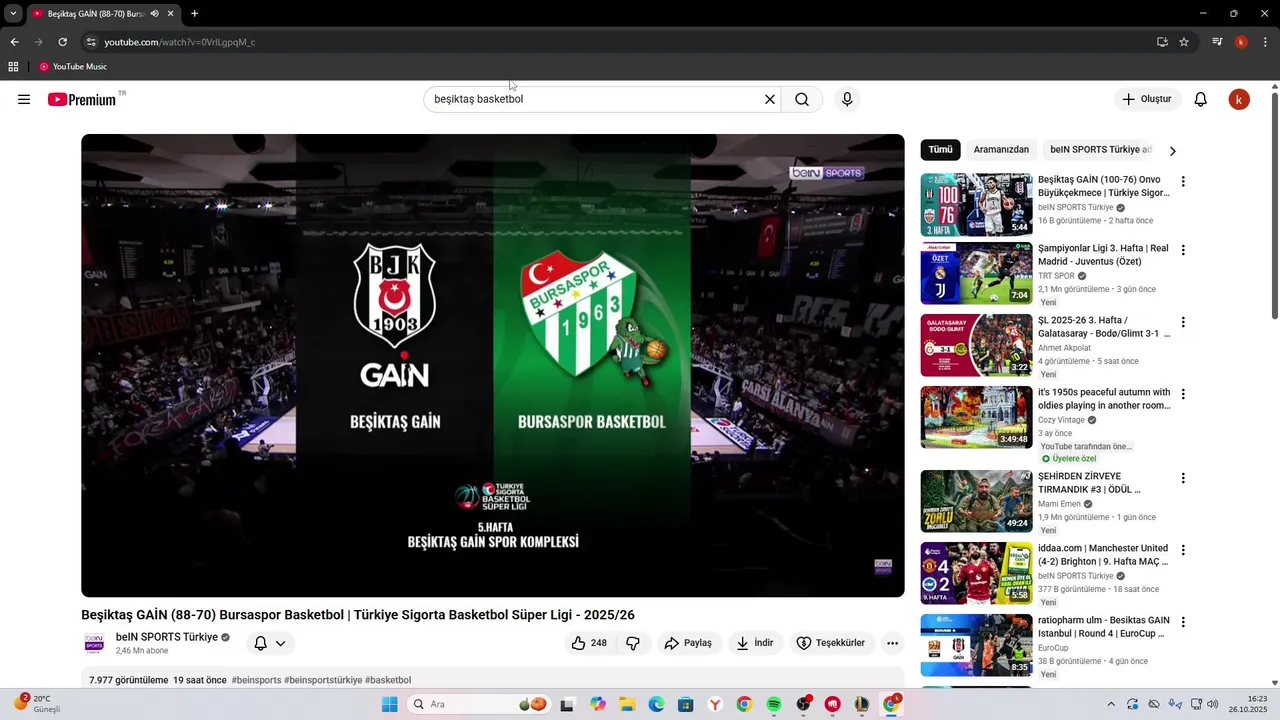The width and height of the screenshot is (1280, 720).
Task: Click the page vertical scrollbar
Action: pos(1275,207)
